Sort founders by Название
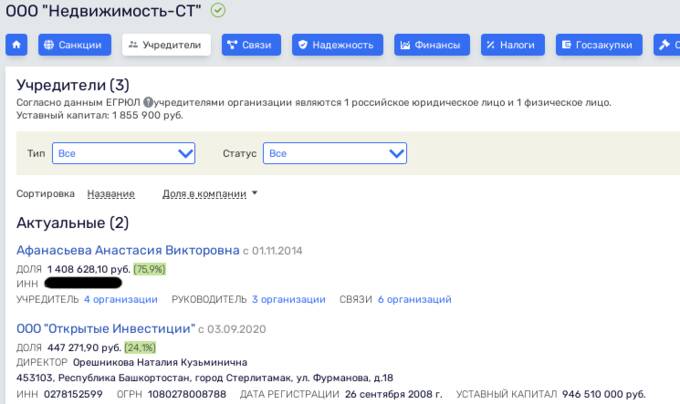 (x=111, y=194)
